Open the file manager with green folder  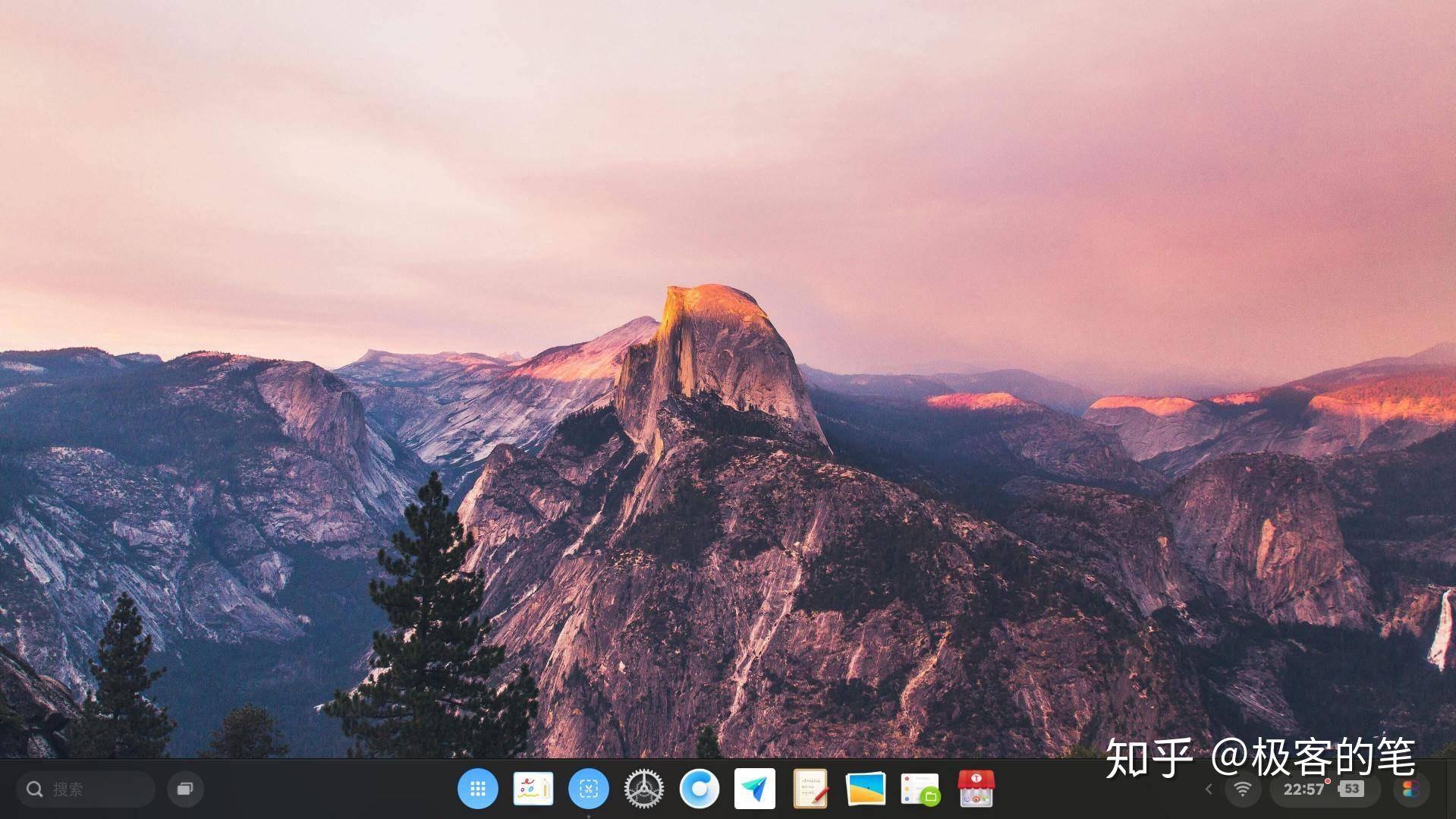920,789
